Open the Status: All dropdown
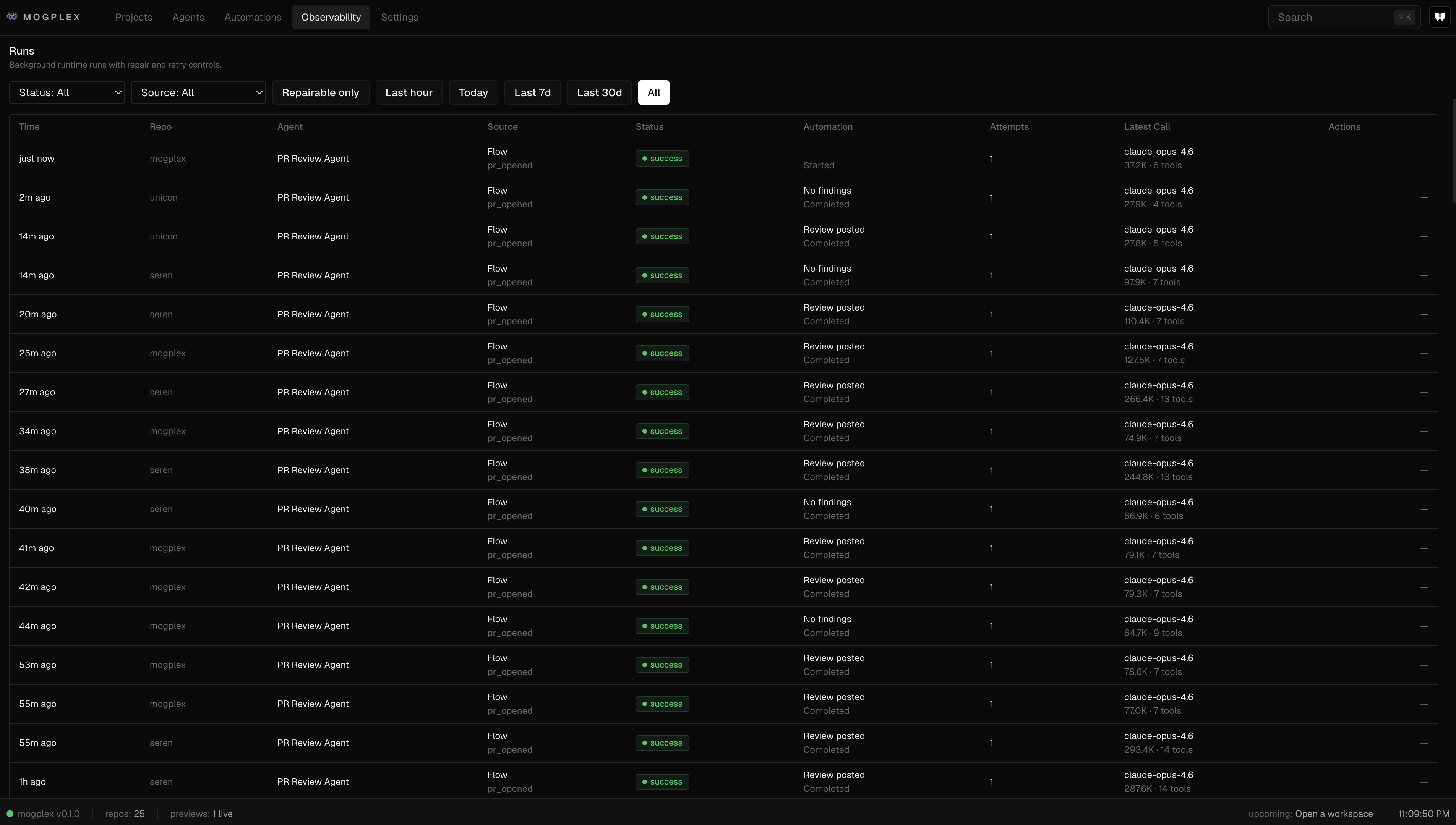Viewport: 1456px width, 825px height. 67,92
